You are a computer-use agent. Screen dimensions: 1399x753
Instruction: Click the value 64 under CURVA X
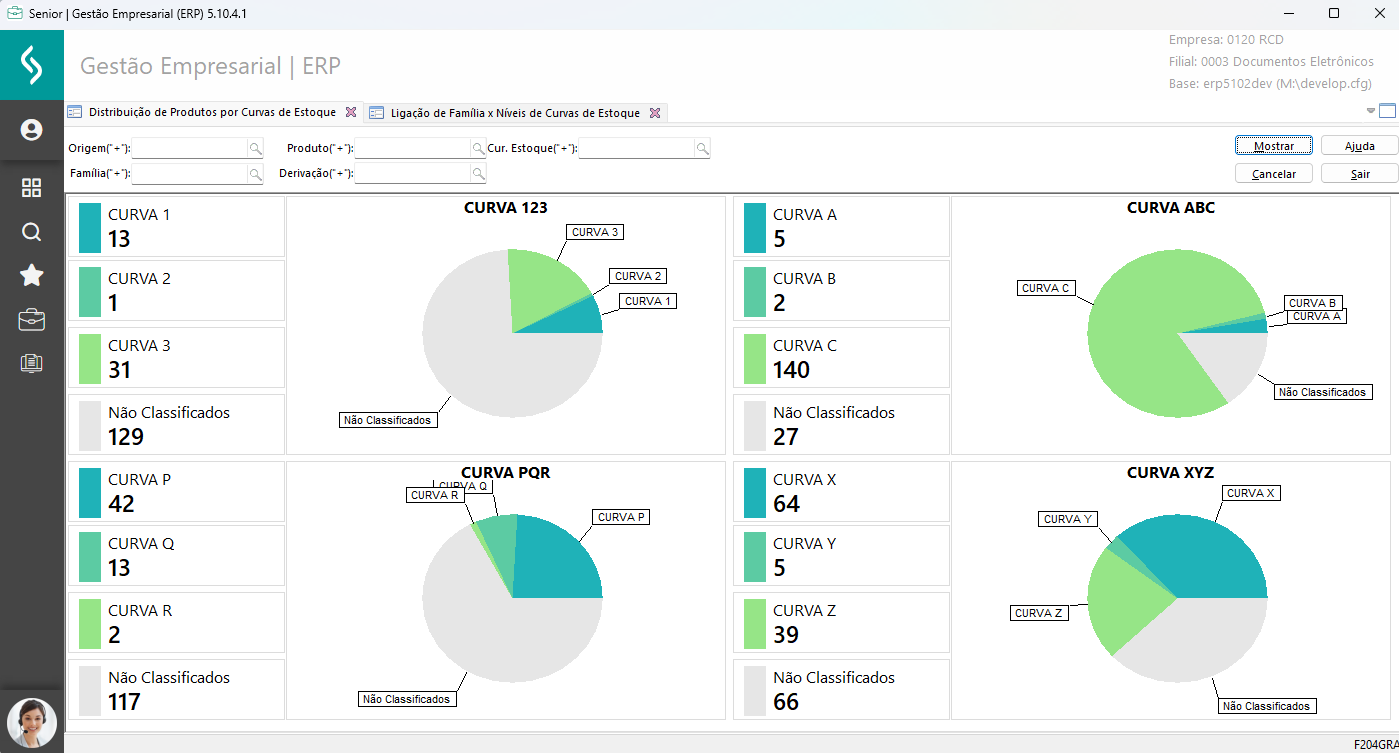[x=786, y=504]
